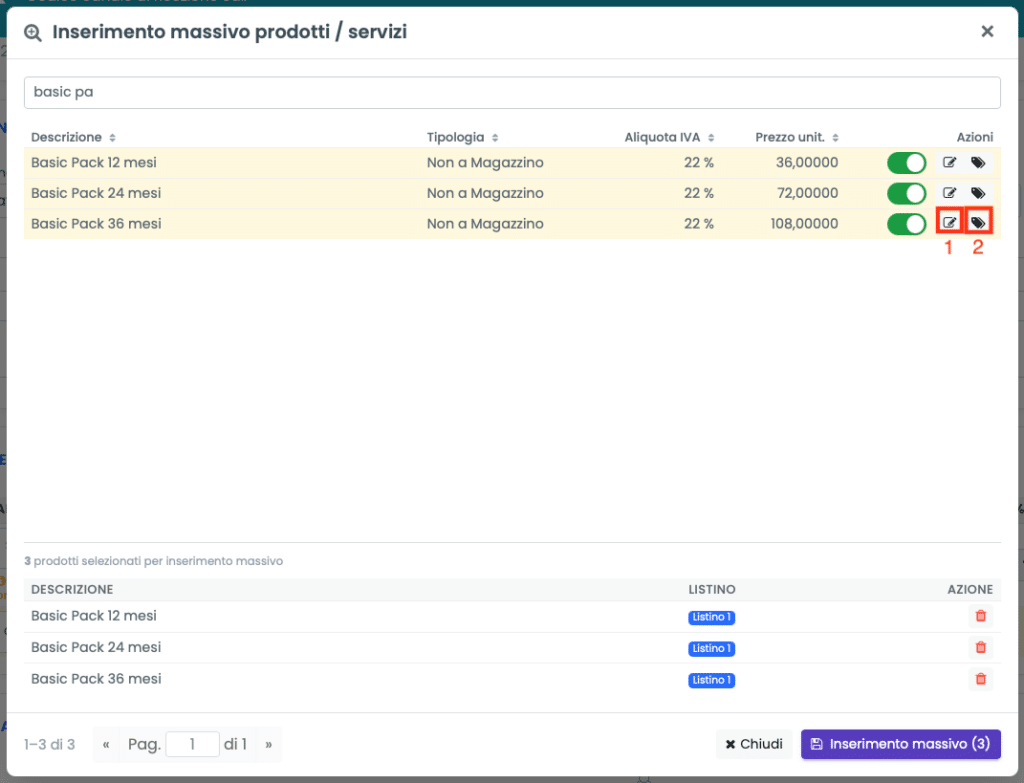The image size is (1024, 783).
Task: Toggle off Basic Pack 12 mesi selection
Action: click(906, 163)
